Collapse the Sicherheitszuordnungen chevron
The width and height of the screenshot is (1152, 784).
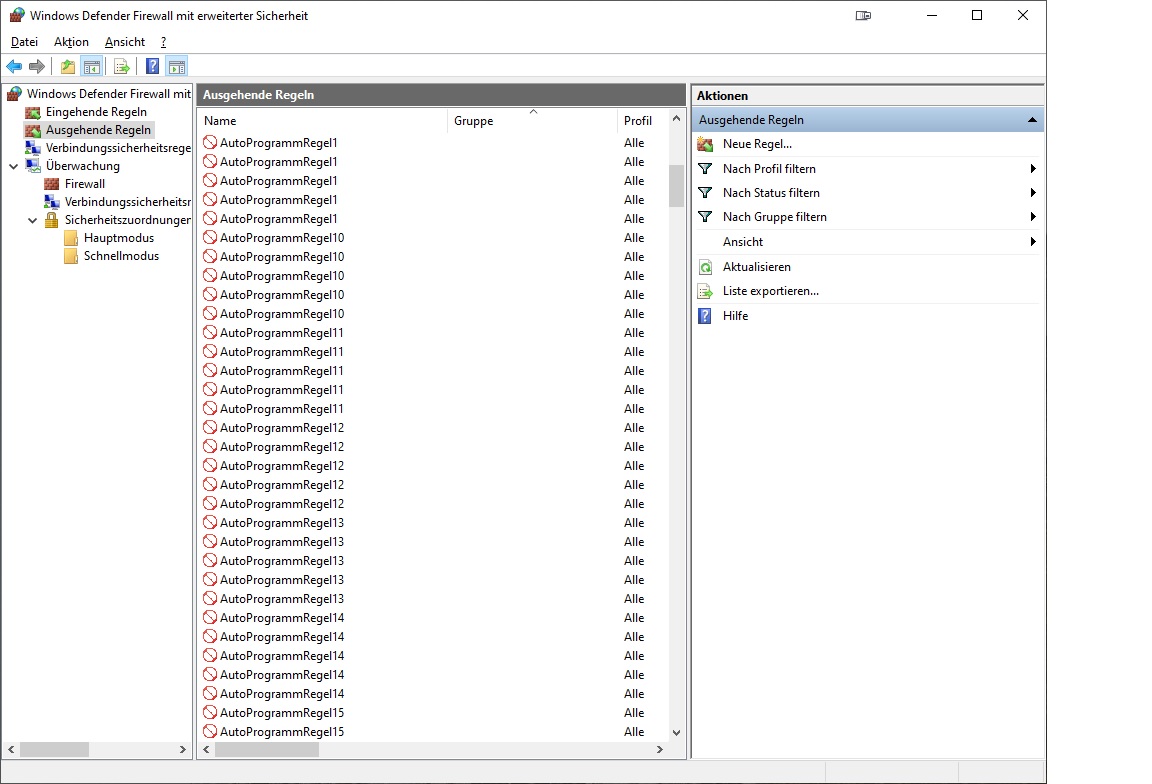(x=32, y=220)
